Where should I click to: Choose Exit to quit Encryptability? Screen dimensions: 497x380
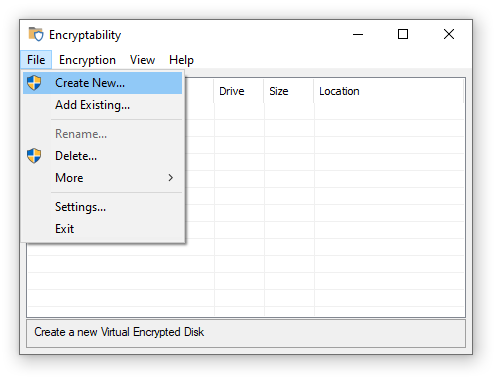click(x=103, y=229)
